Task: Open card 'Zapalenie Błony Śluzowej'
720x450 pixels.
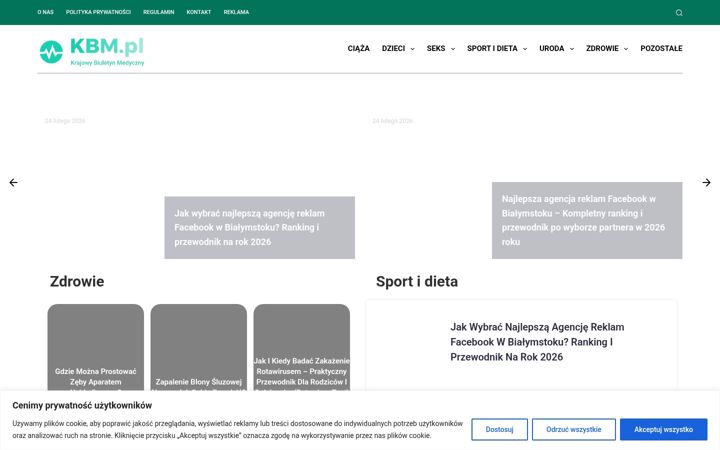Action: (198, 348)
